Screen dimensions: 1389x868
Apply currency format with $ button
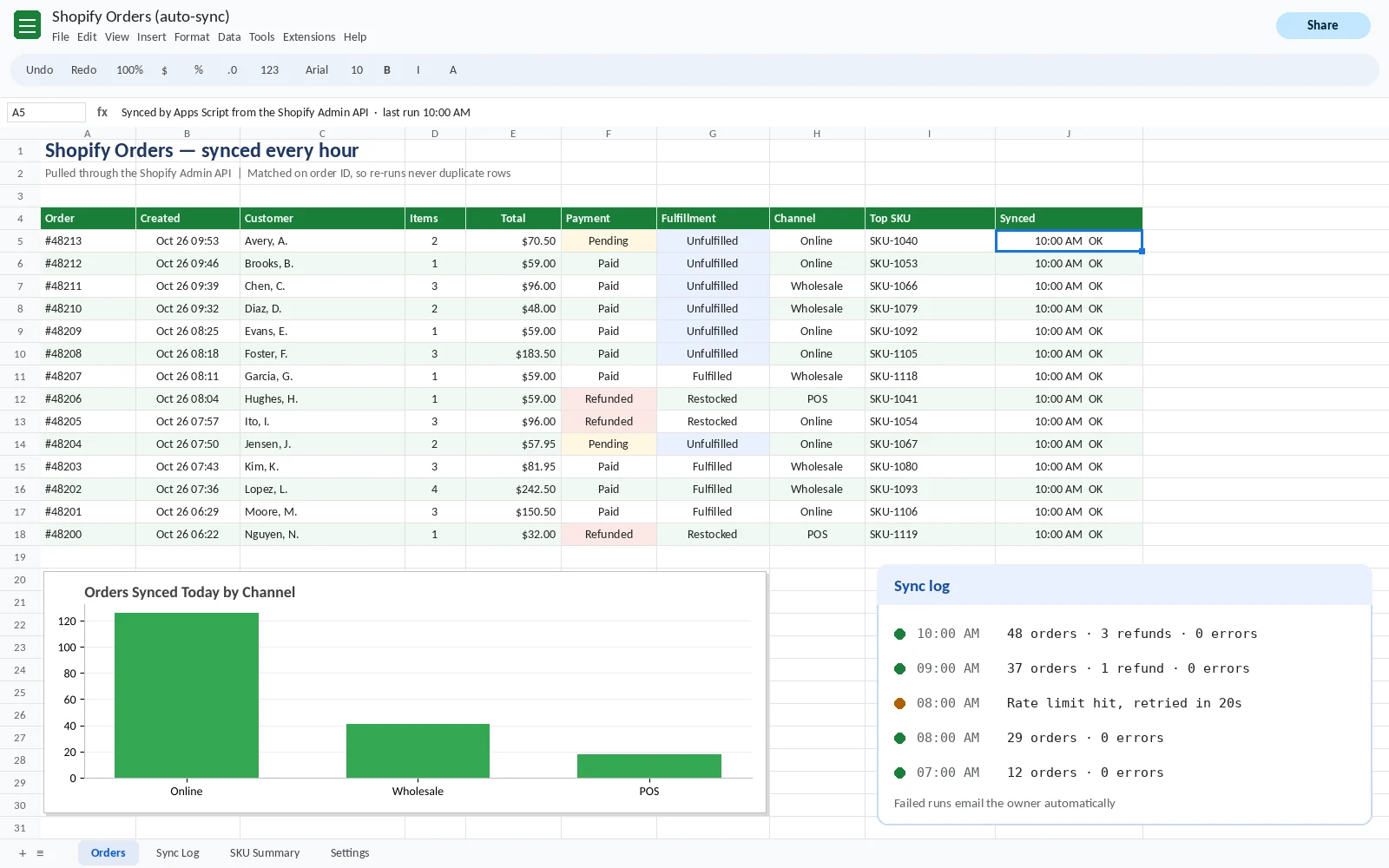(164, 70)
